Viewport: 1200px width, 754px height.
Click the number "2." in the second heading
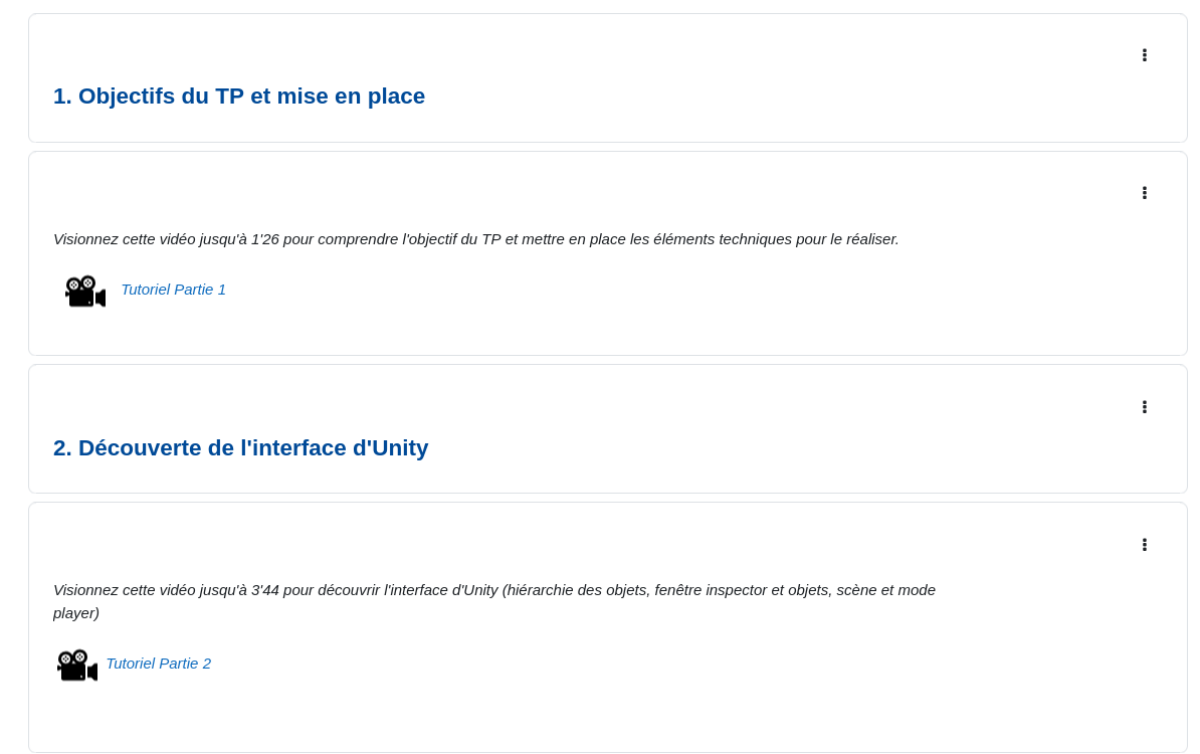click(x=62, y=448)
